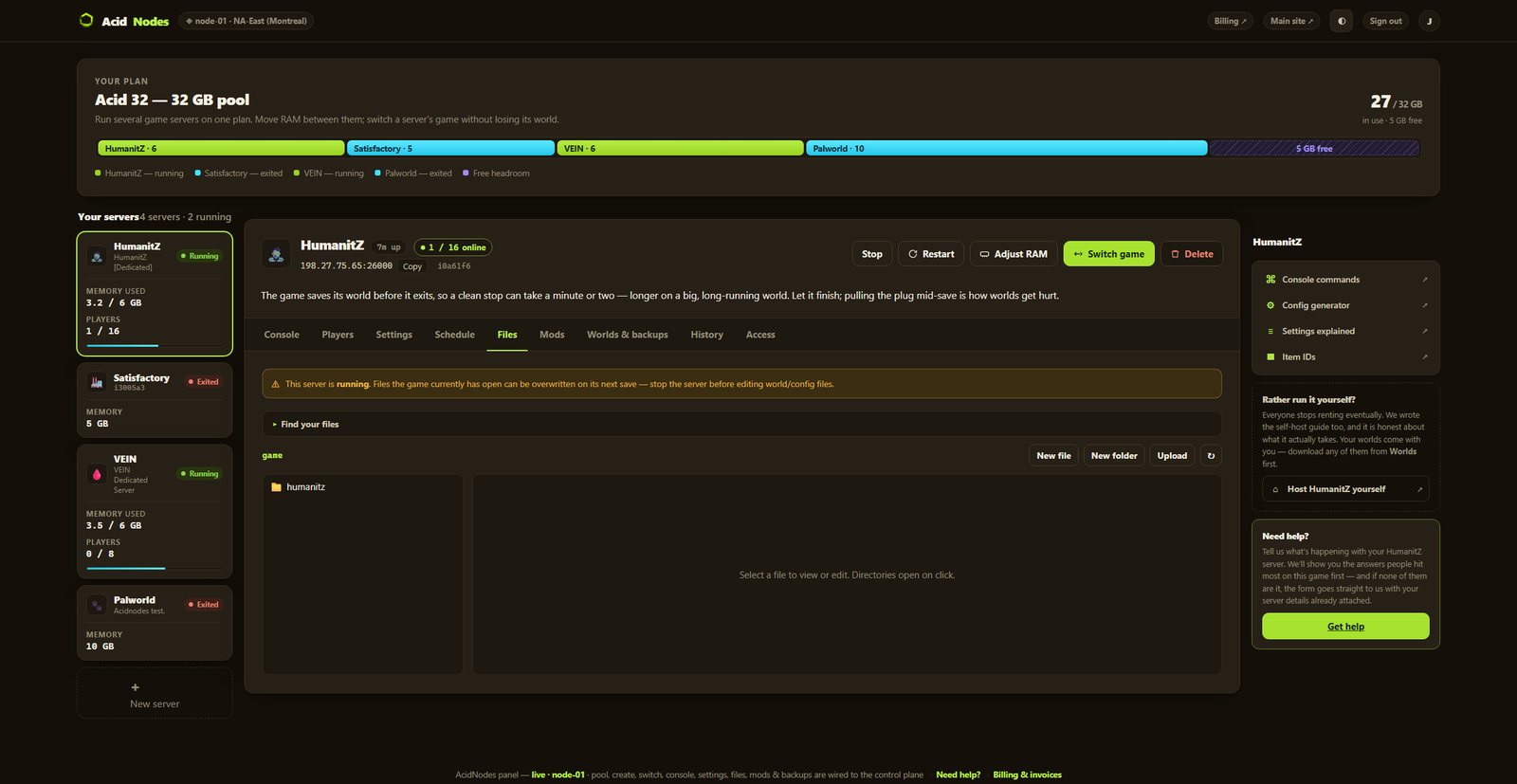Click the game root path label
This screenshot has height=784, width=1517.
[x=272, y=456]
